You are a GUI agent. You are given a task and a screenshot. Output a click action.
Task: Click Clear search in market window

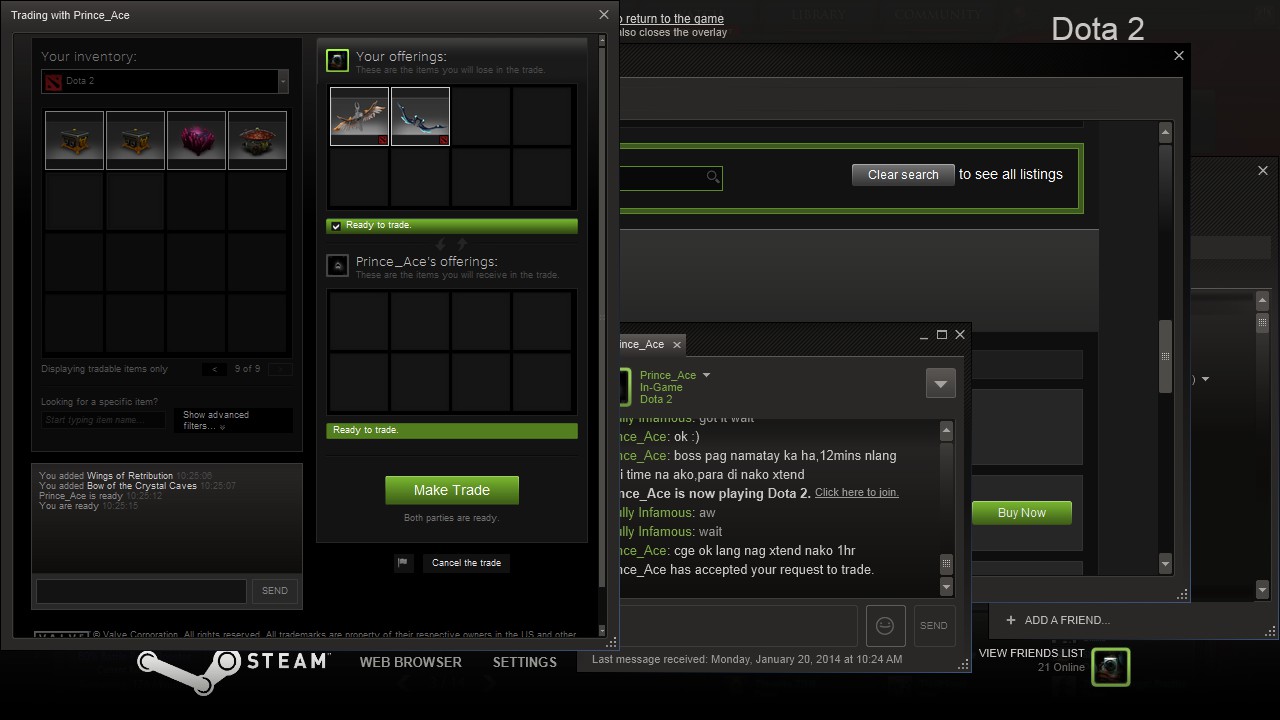[903, 174]
